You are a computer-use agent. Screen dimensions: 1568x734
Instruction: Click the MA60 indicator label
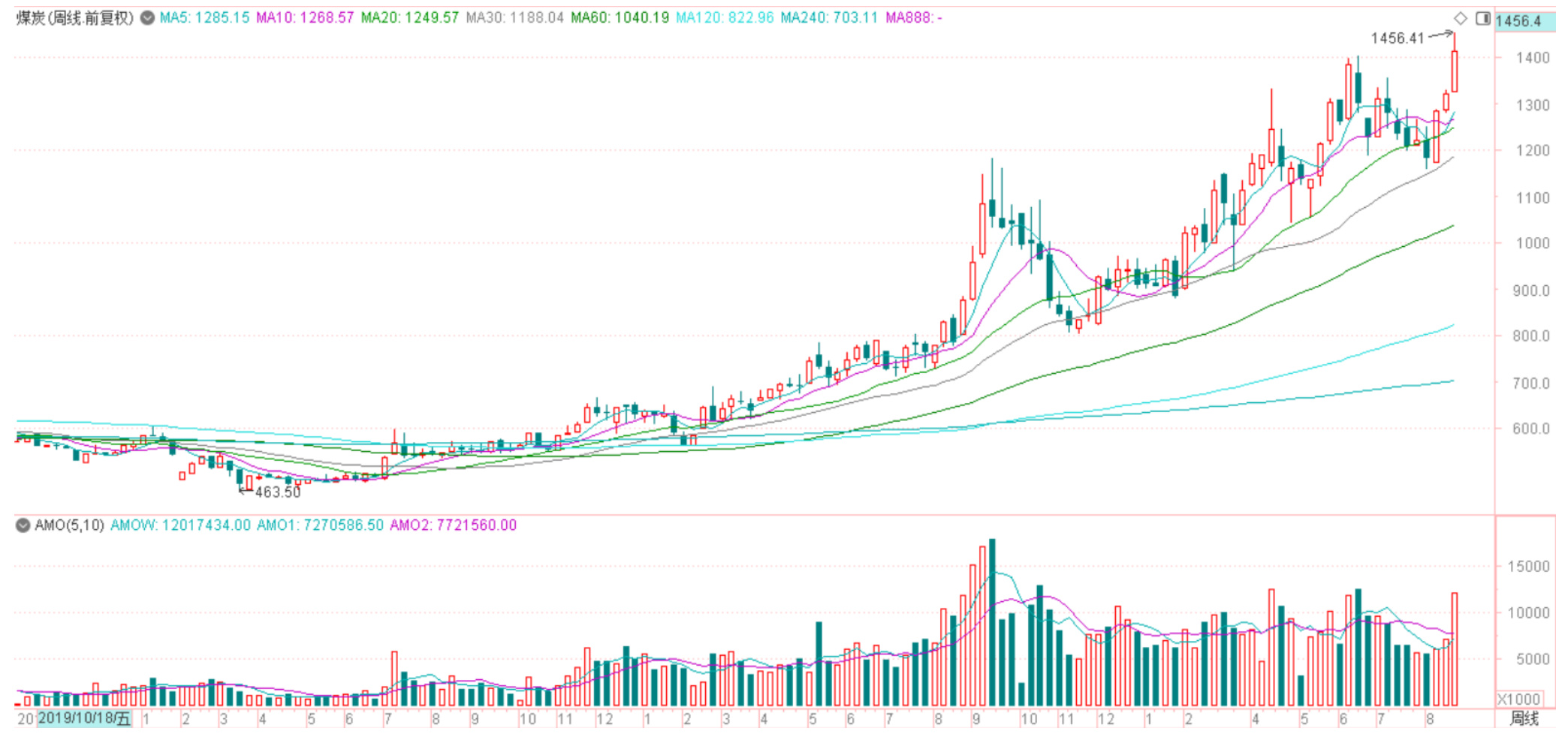click(x=620, y=18)
